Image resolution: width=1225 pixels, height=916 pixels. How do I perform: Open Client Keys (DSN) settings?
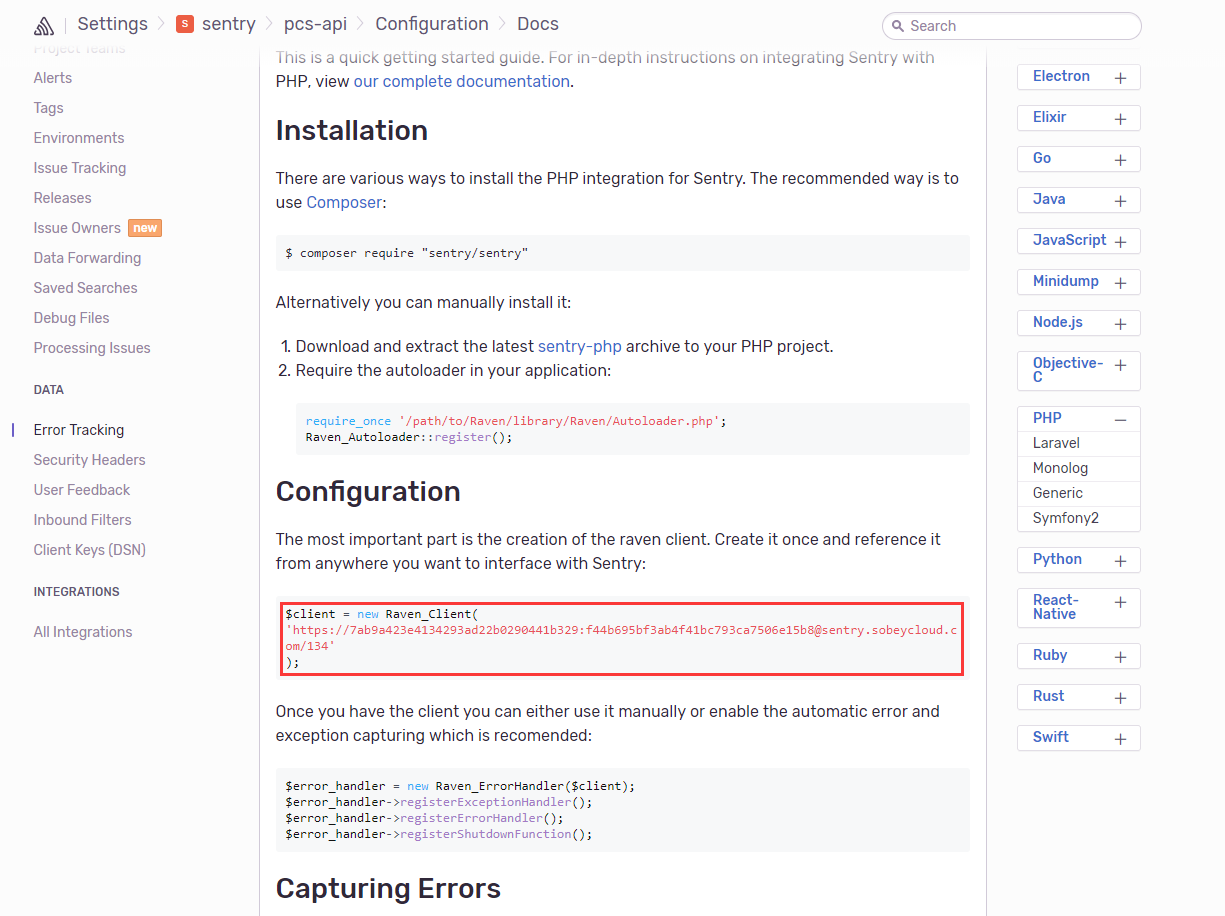click(x=89, y=550)
